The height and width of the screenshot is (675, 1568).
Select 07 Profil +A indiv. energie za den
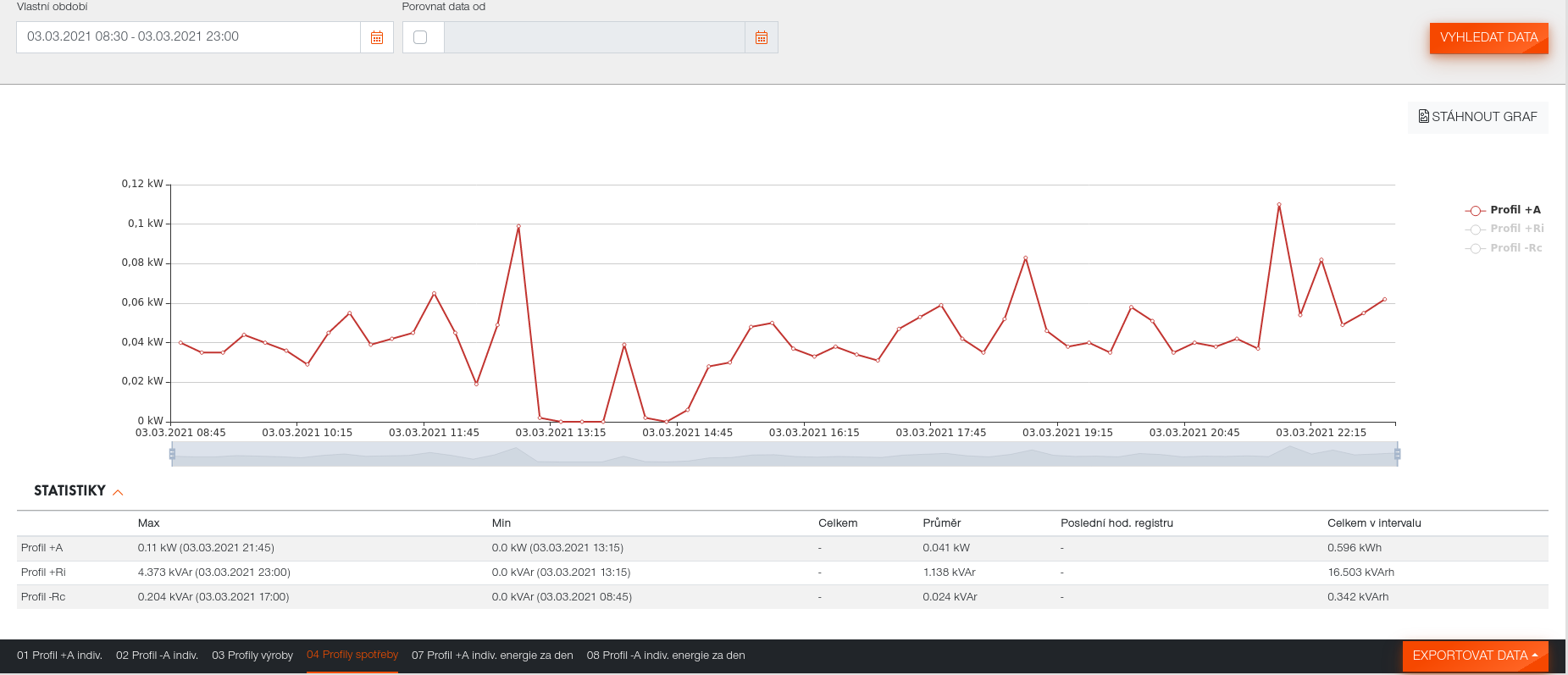[x=492, y=656]
